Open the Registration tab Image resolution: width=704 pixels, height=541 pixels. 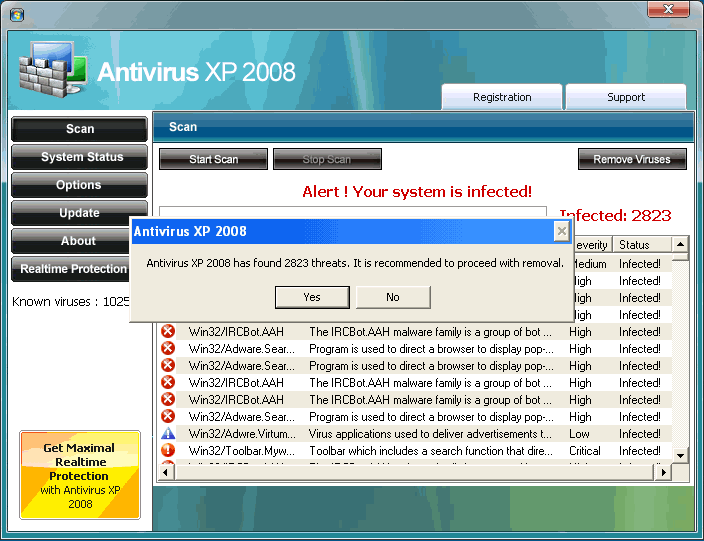coord(502,97)
